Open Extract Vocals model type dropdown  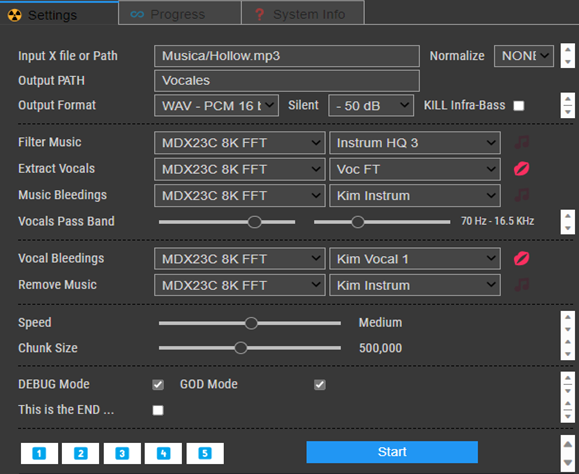click(240, 169)
